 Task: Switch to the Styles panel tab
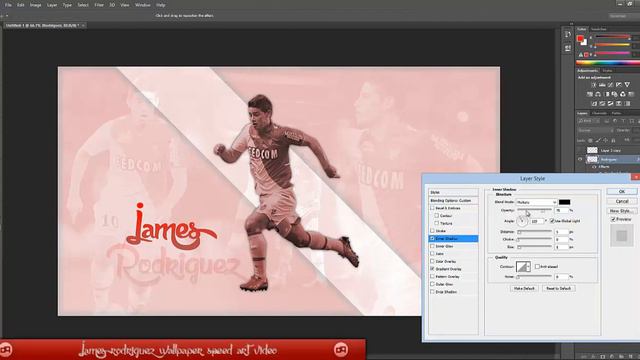point(607,71)
